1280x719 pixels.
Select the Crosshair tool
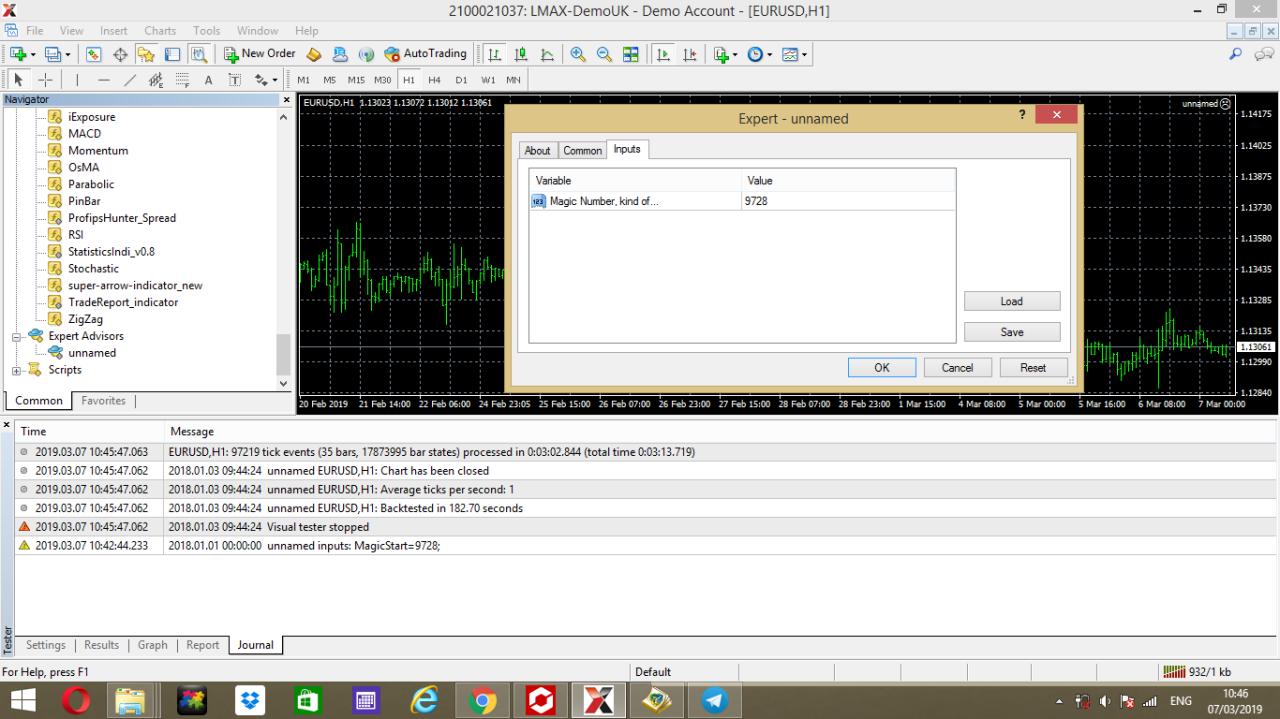45,80
